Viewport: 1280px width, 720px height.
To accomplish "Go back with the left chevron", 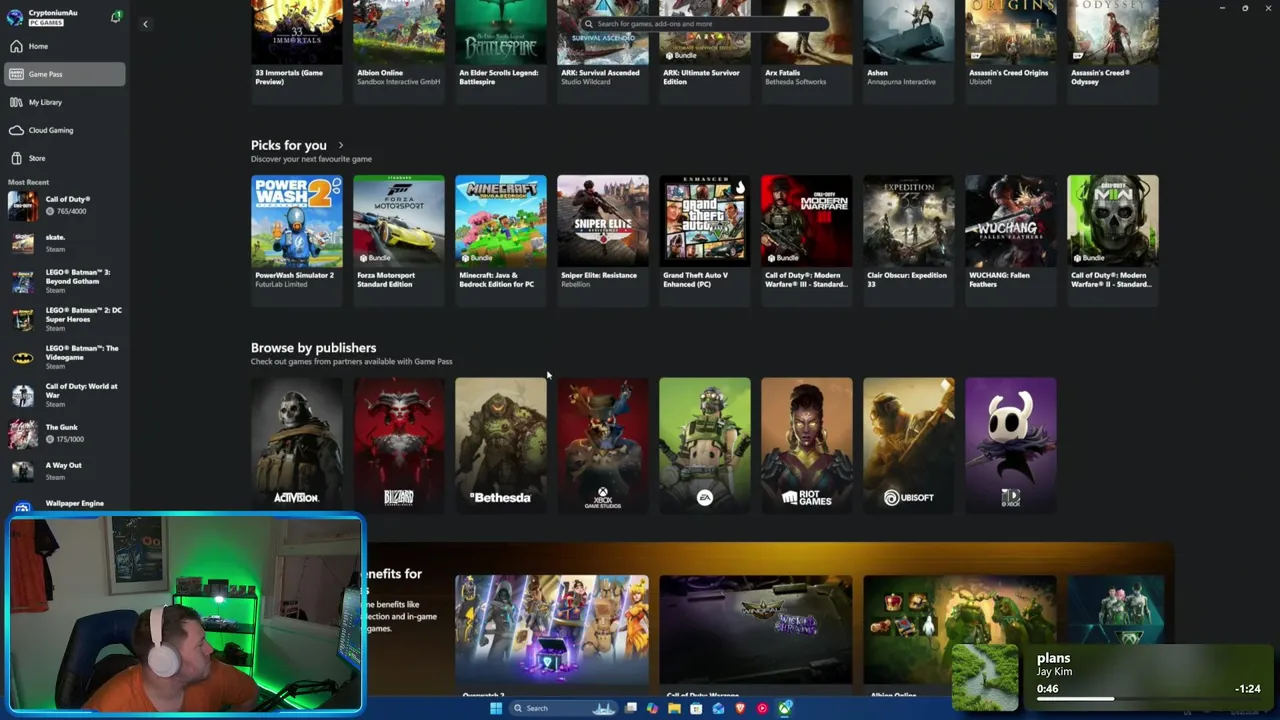I will tap(145, 24).
